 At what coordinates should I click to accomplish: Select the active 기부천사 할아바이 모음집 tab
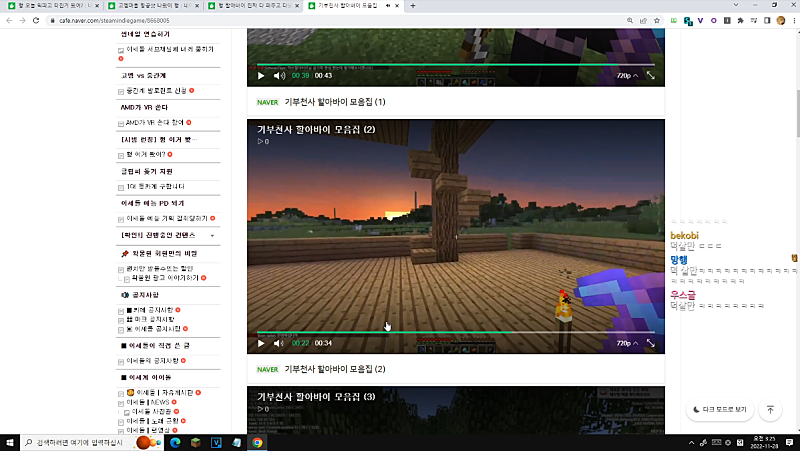(352, 6)
